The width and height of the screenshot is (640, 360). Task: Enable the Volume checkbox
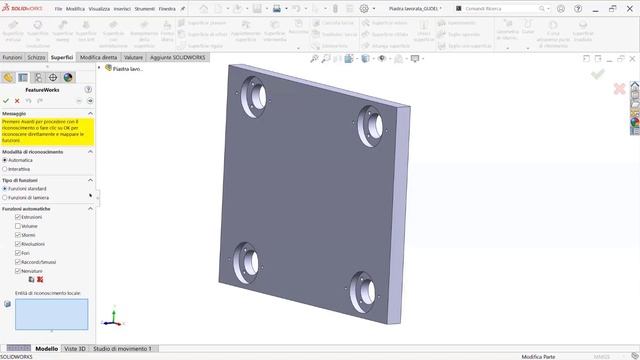pos(18,226)
